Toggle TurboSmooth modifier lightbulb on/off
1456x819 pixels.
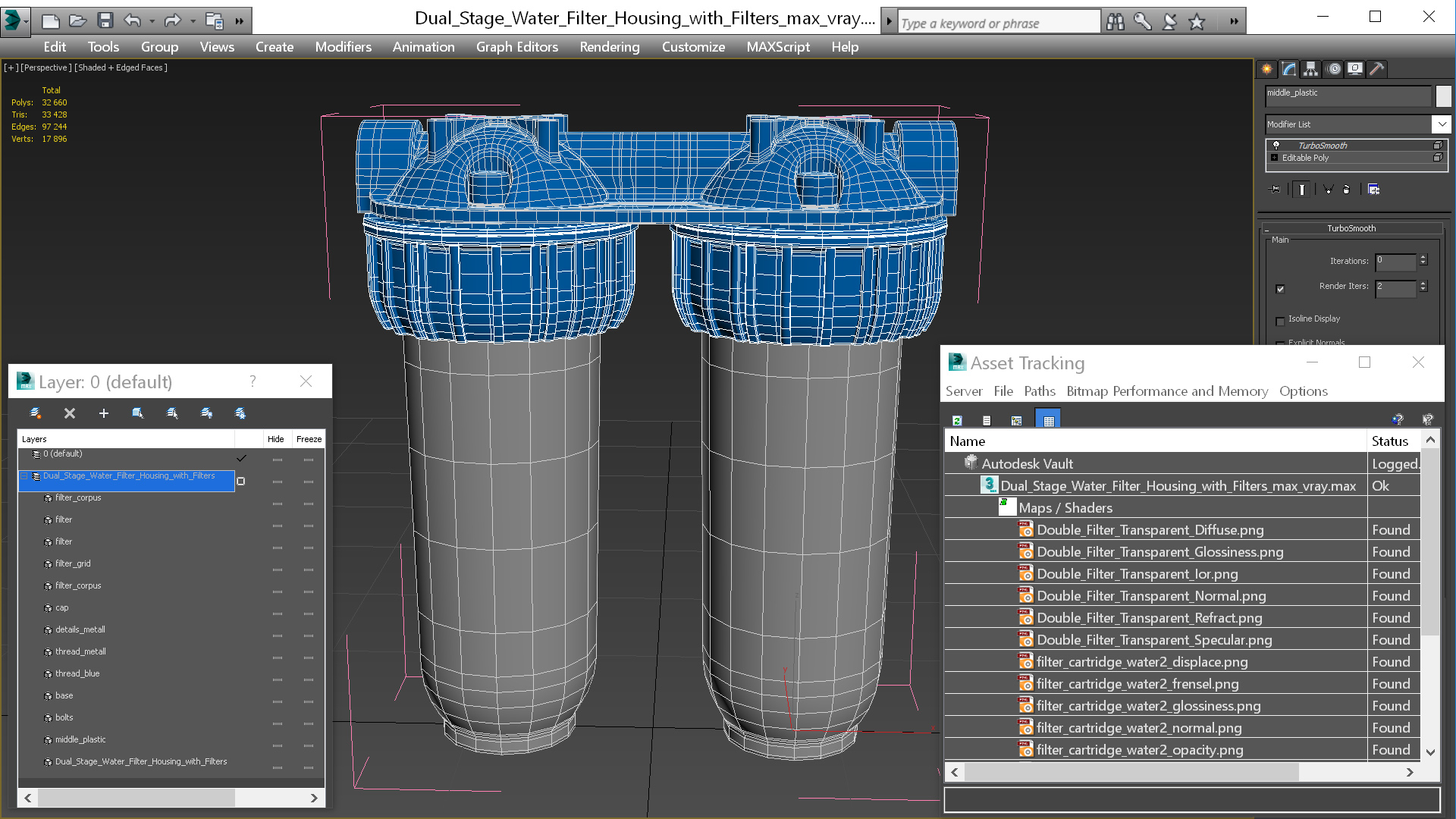(1276, 145)
